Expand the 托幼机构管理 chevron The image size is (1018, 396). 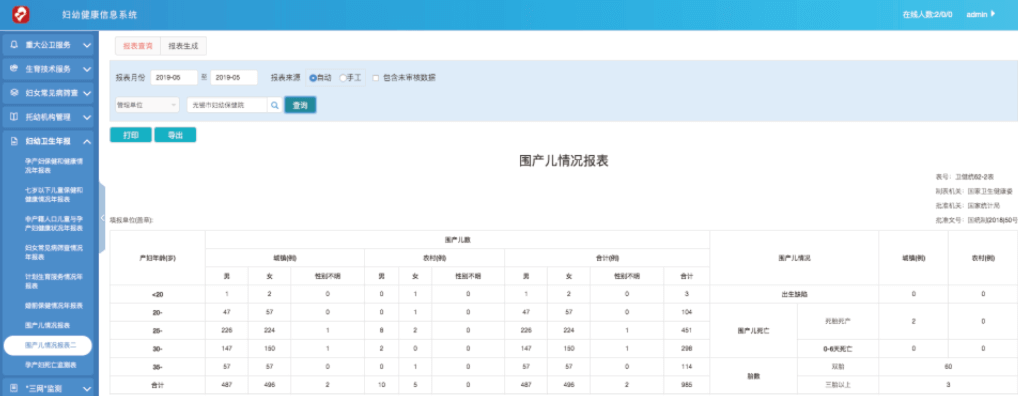(87, 118)
